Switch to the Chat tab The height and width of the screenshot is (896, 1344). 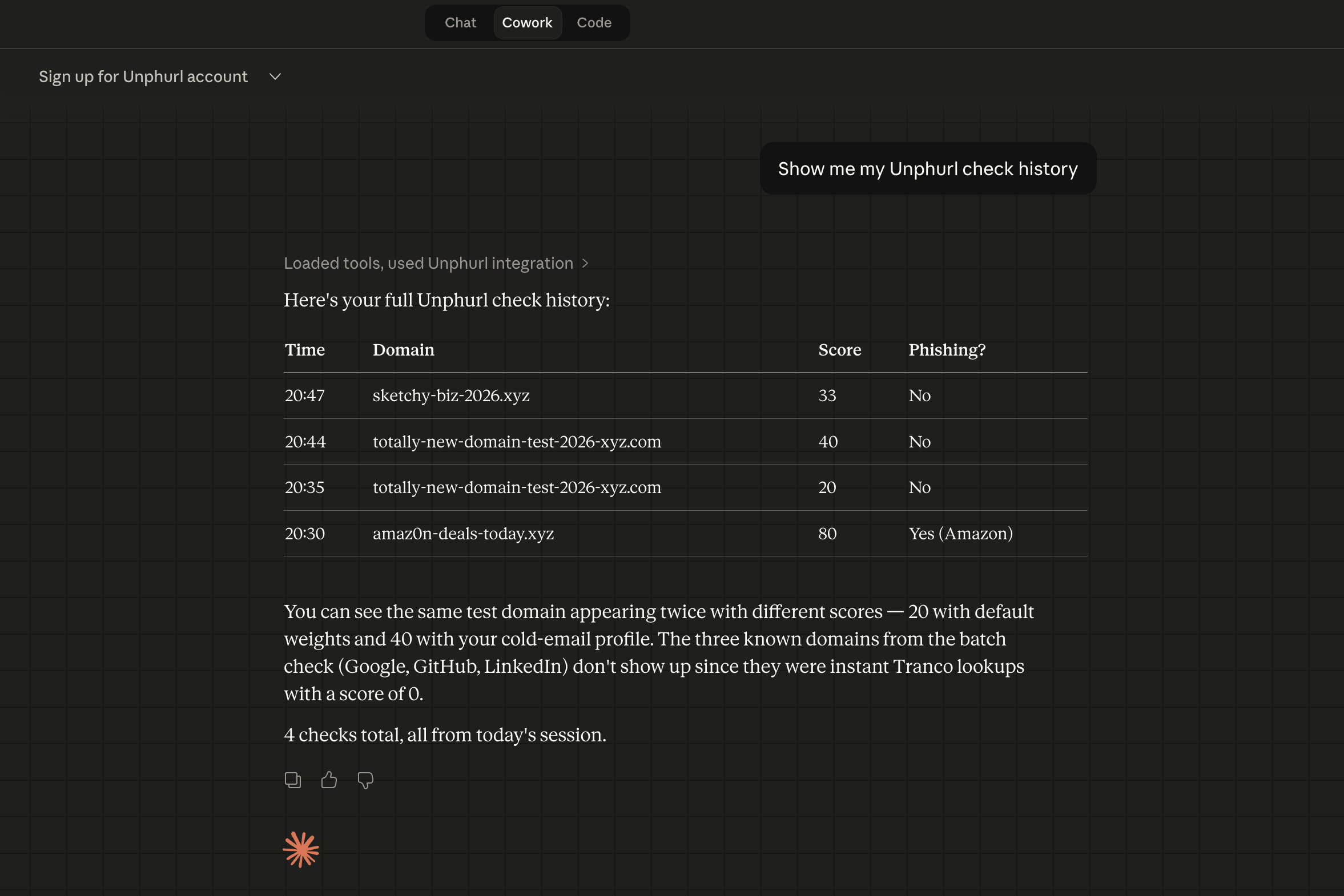[460, 23]
